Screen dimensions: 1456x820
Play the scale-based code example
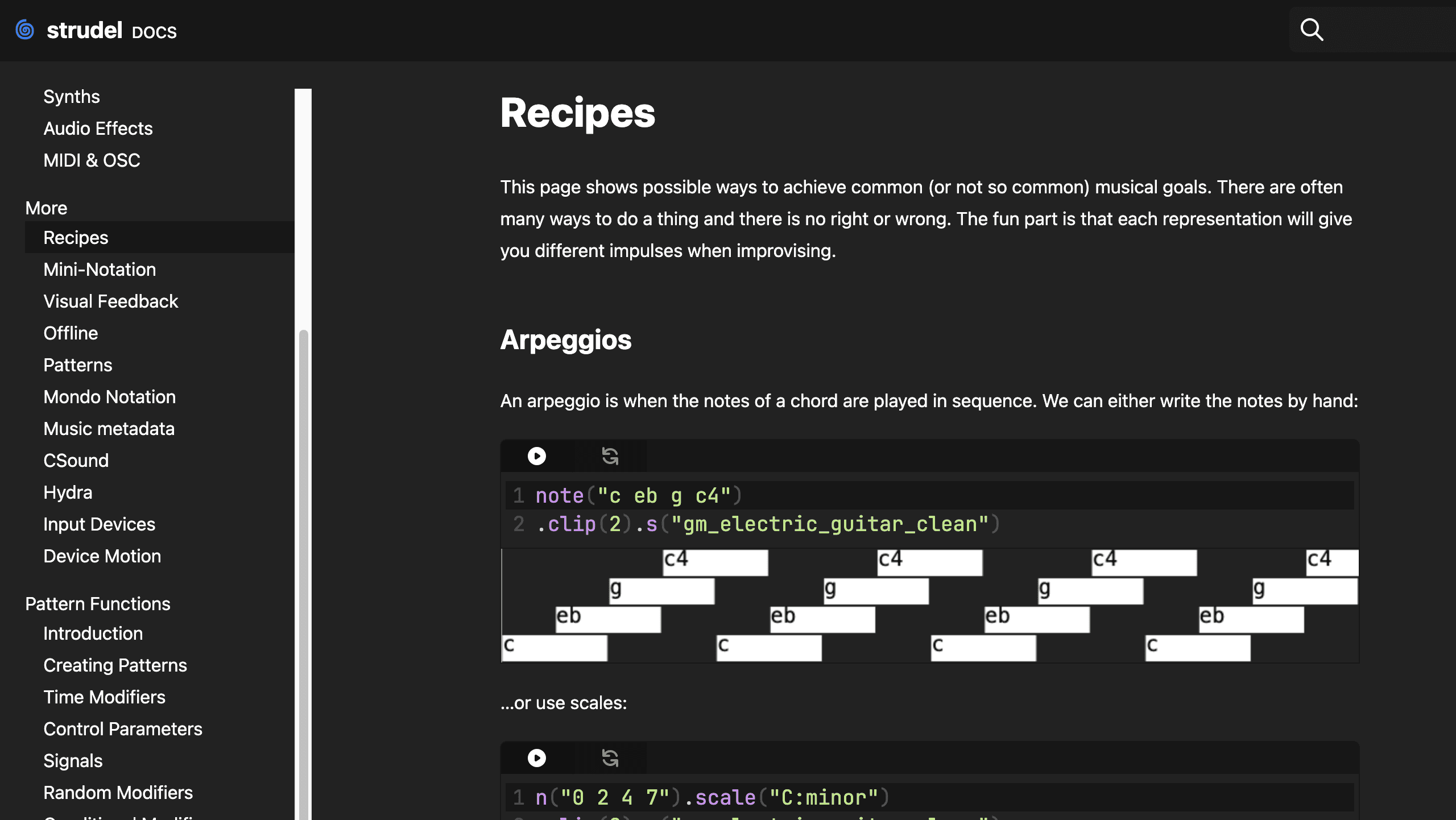point(536,758)
